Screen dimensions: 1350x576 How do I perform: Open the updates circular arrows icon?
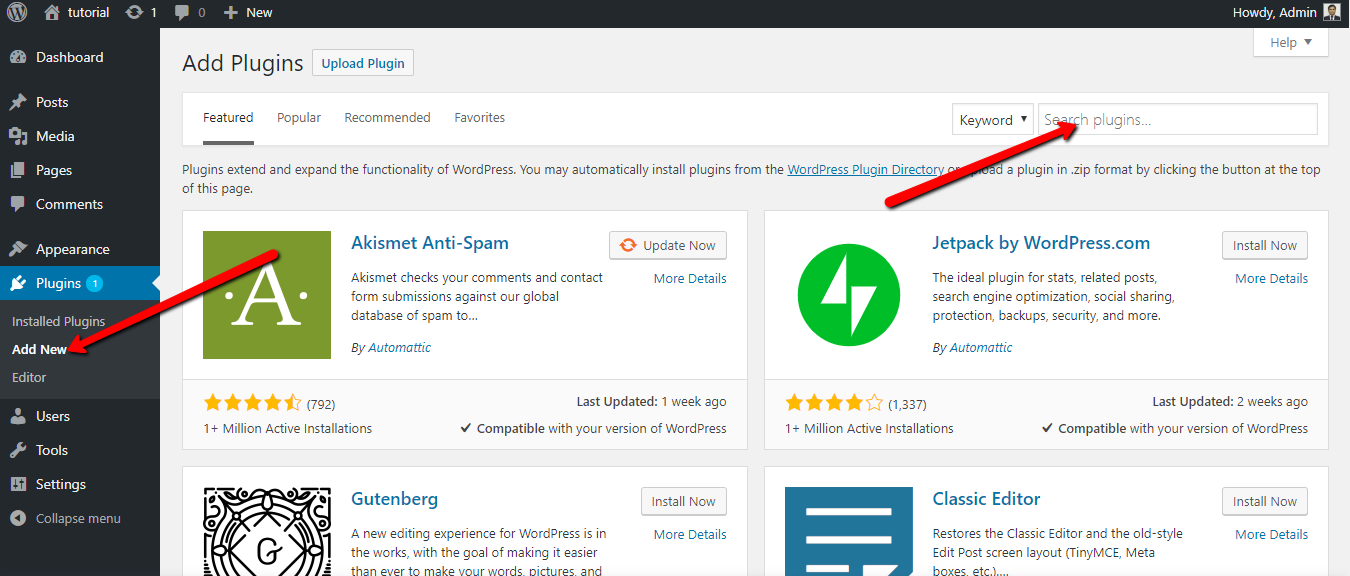(x=134, y=12)
